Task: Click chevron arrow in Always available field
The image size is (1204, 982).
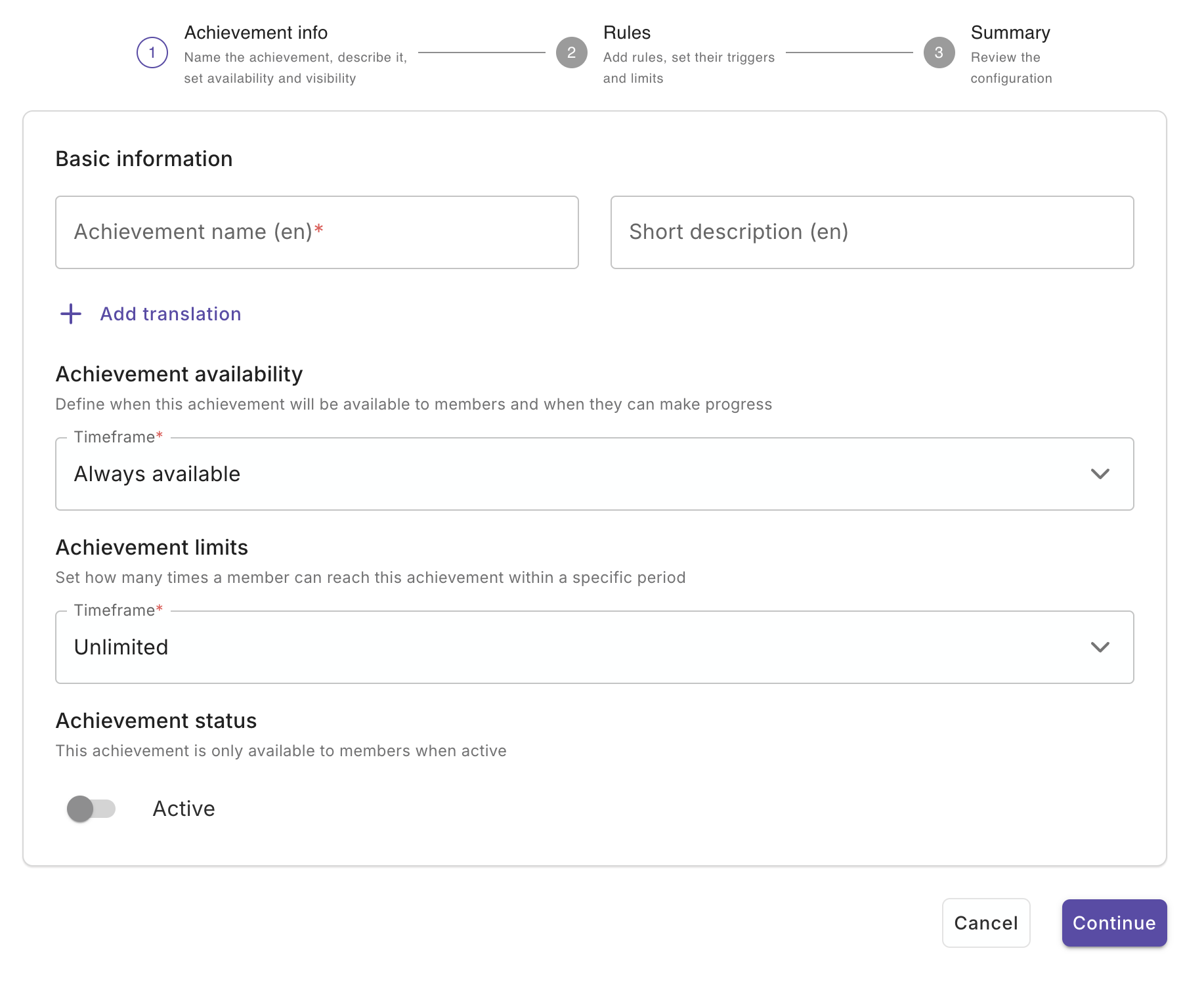Action: [x=1100, y=474]
